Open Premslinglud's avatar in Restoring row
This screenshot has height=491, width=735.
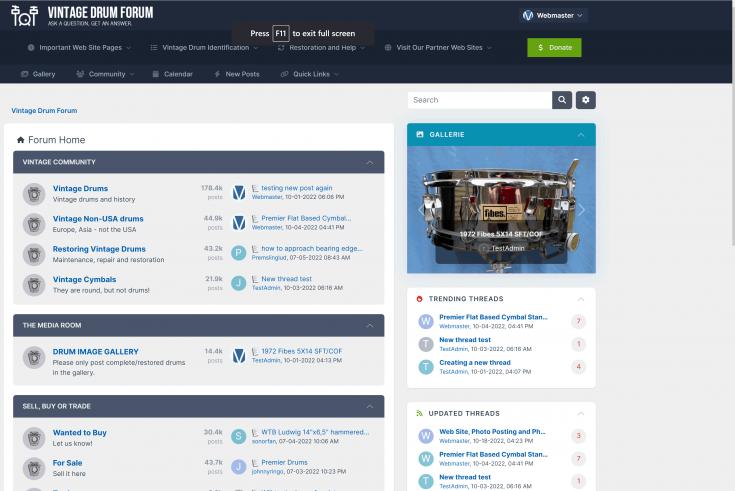pyautogui.click(x=238, y=254)
